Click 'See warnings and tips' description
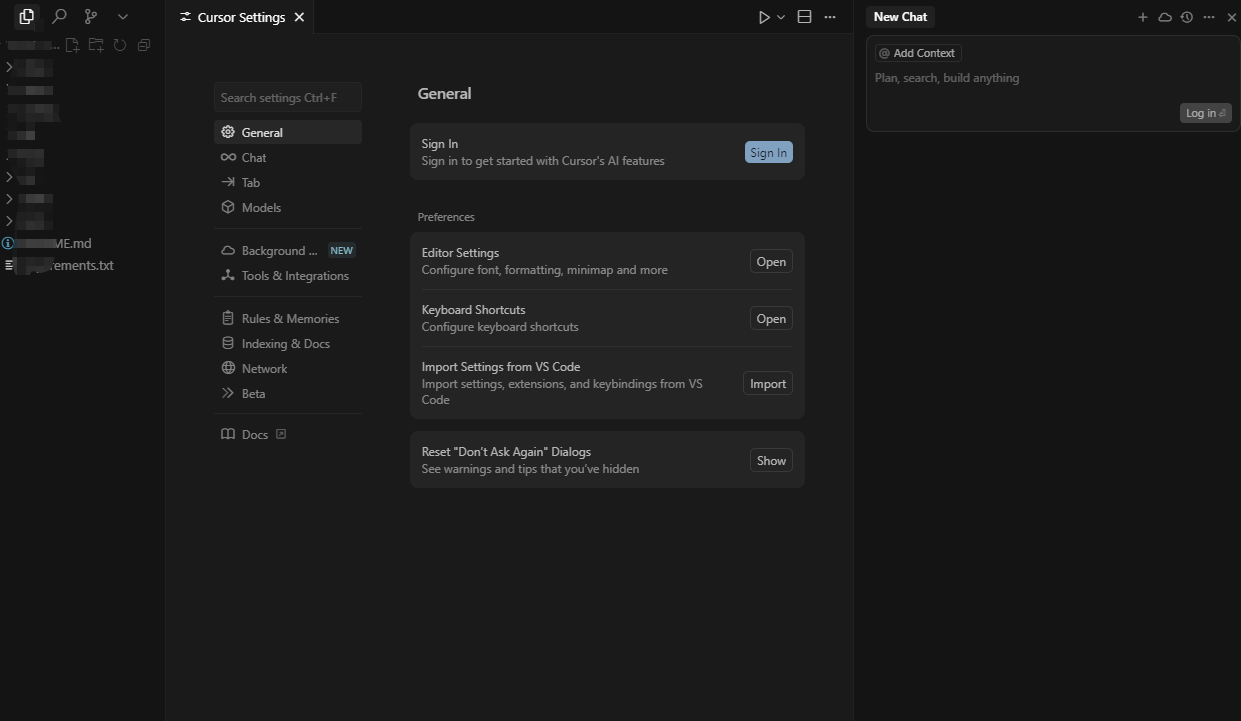The height and width of the screenshot is (721, 1241). tap(530, 468)
